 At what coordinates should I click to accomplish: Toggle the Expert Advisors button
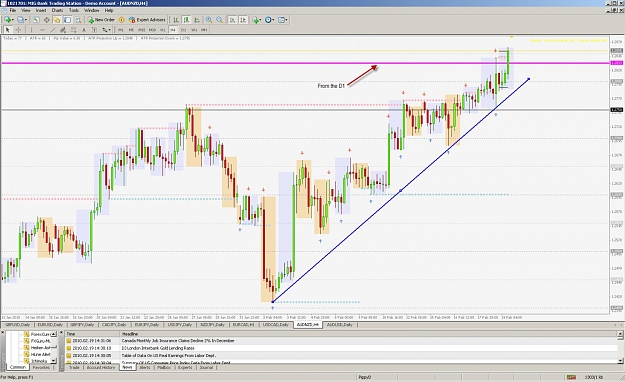coord(147,20)
